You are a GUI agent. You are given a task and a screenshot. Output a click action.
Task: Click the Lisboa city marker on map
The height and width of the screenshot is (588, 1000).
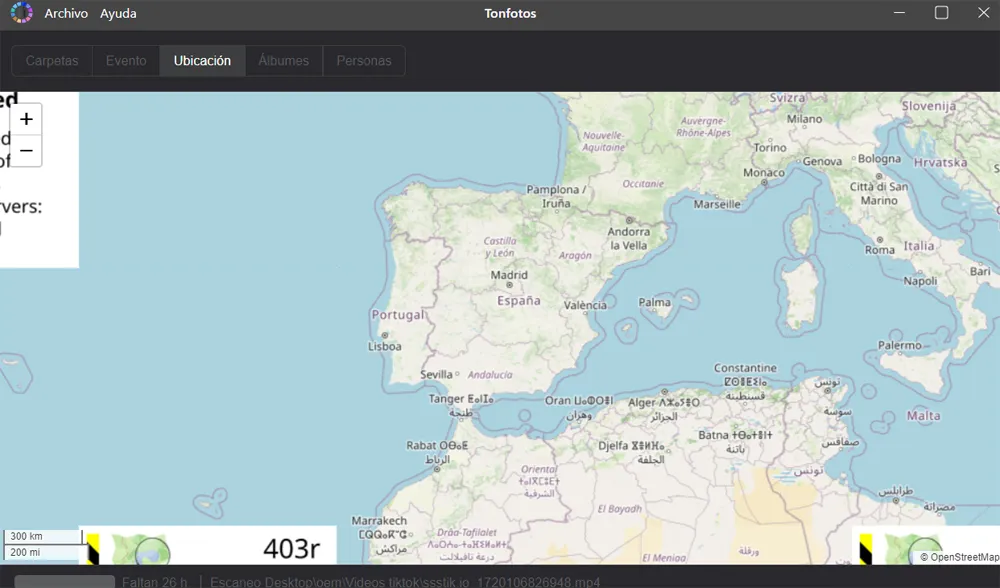(385, 335)
